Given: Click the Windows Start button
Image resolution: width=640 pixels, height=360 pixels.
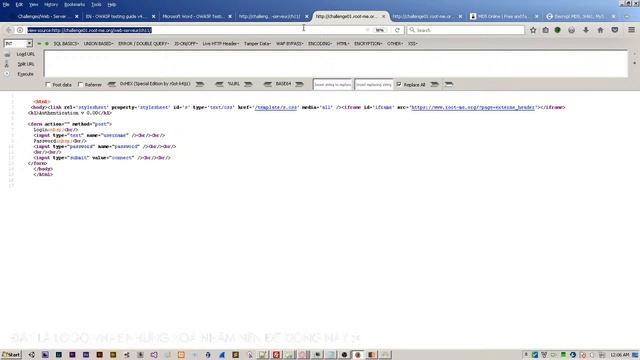Looking at the screenshot, I should [x=11, y=355].
